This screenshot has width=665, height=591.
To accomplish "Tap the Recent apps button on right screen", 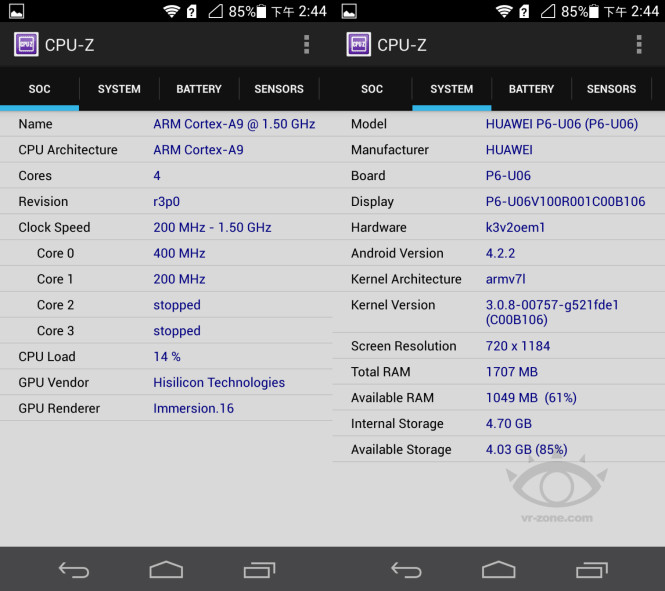I will click(x=592, y=570).
